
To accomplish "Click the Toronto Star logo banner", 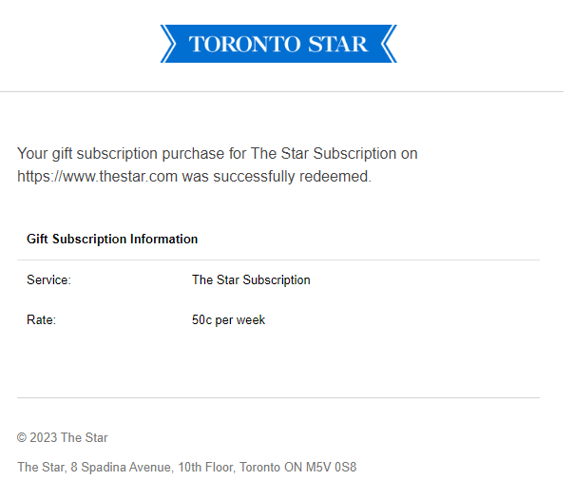I will 278,44.
